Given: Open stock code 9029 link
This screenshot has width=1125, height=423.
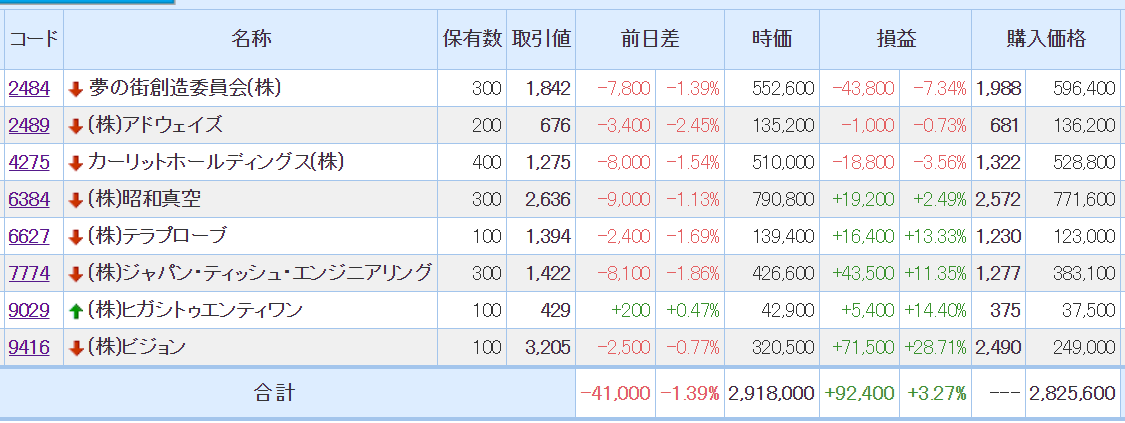Looking at the screenshot, I should tap(29, 310).
